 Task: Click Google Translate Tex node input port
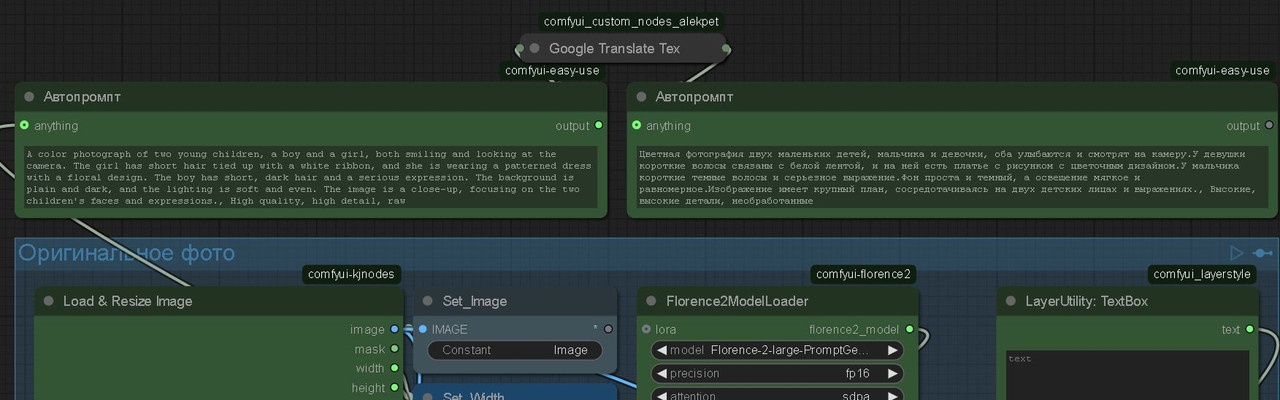[520, 48]
